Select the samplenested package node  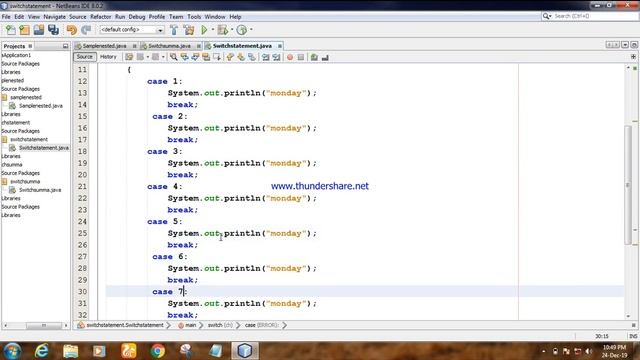tap(26, 97)
